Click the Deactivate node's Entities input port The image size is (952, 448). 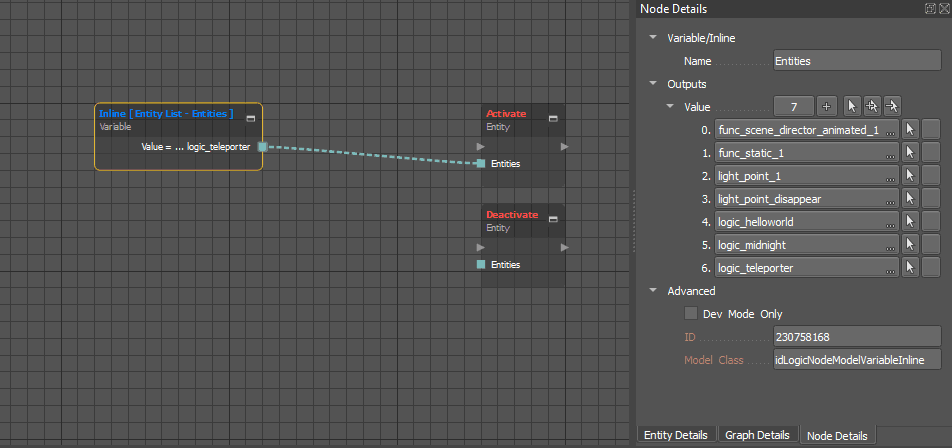[x=481, y=264]
